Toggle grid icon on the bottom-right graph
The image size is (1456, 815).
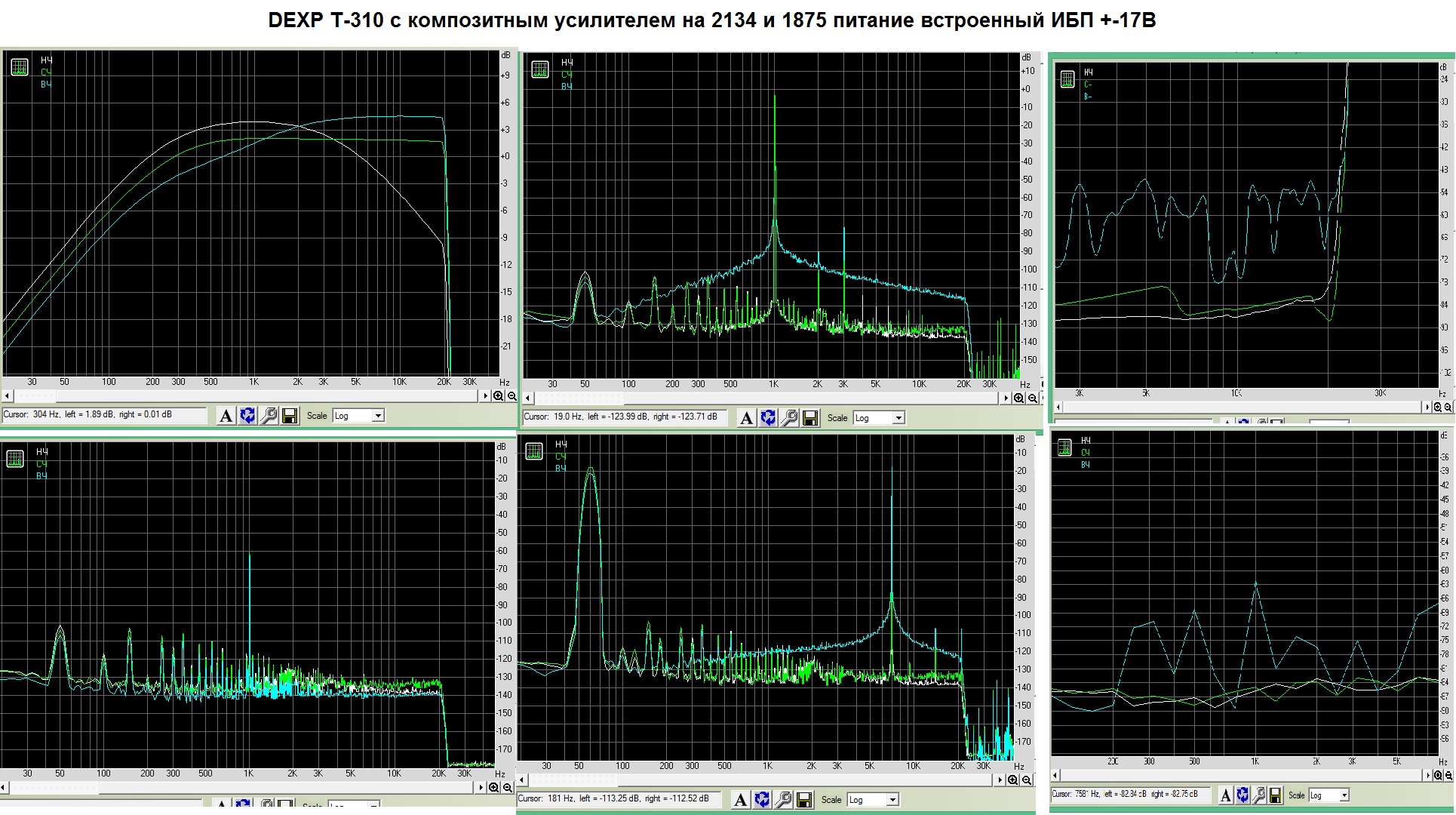coord(1064,447)
